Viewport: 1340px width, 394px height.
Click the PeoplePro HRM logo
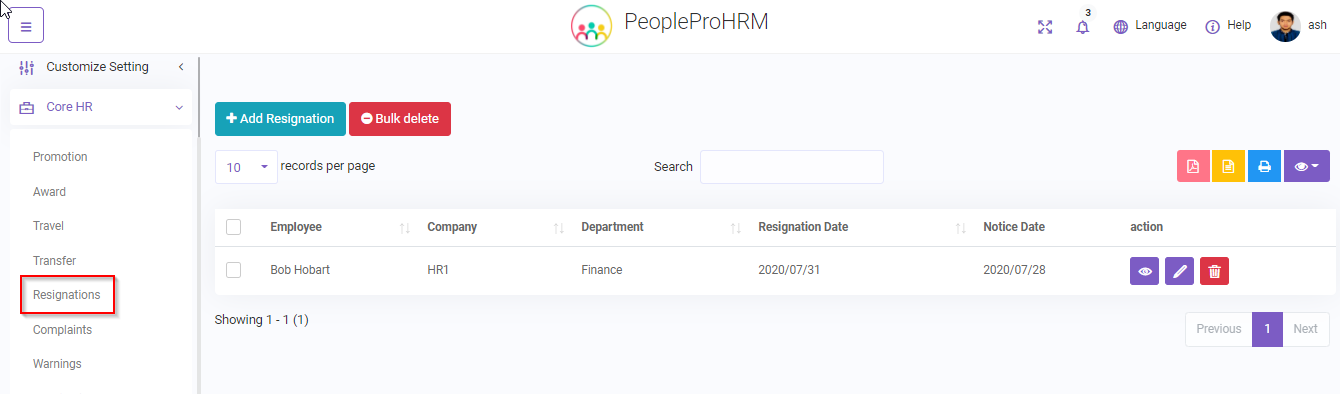point(591,26)
